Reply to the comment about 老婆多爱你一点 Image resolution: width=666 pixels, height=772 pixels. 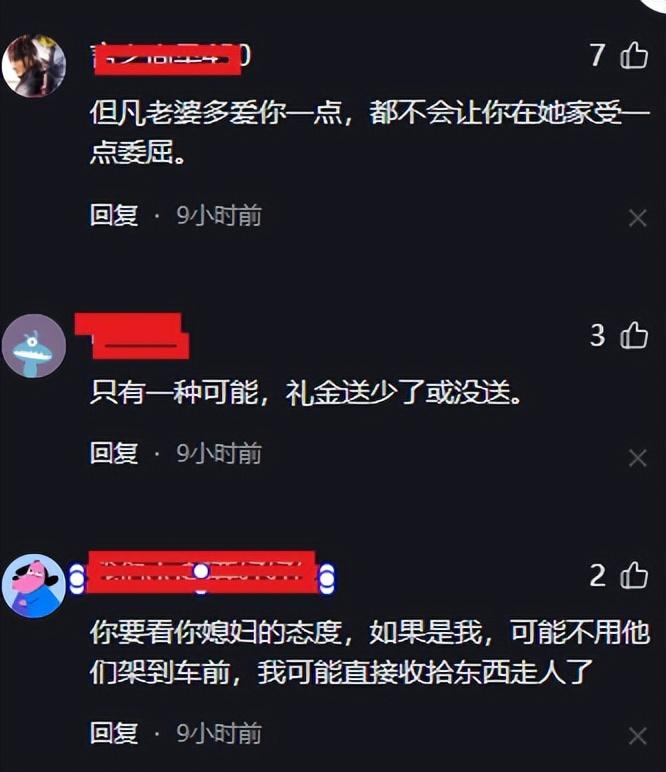(114, 216)
